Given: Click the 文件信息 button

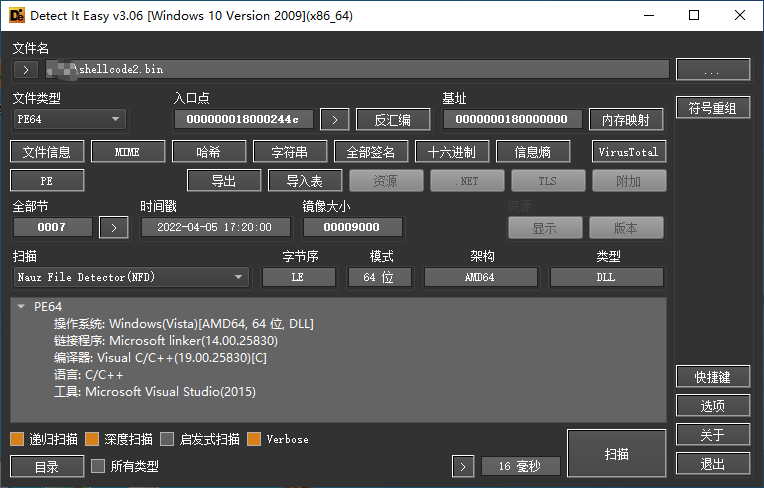Looking at the screenshot, I should pyautogui.click(x=47, y=152).
